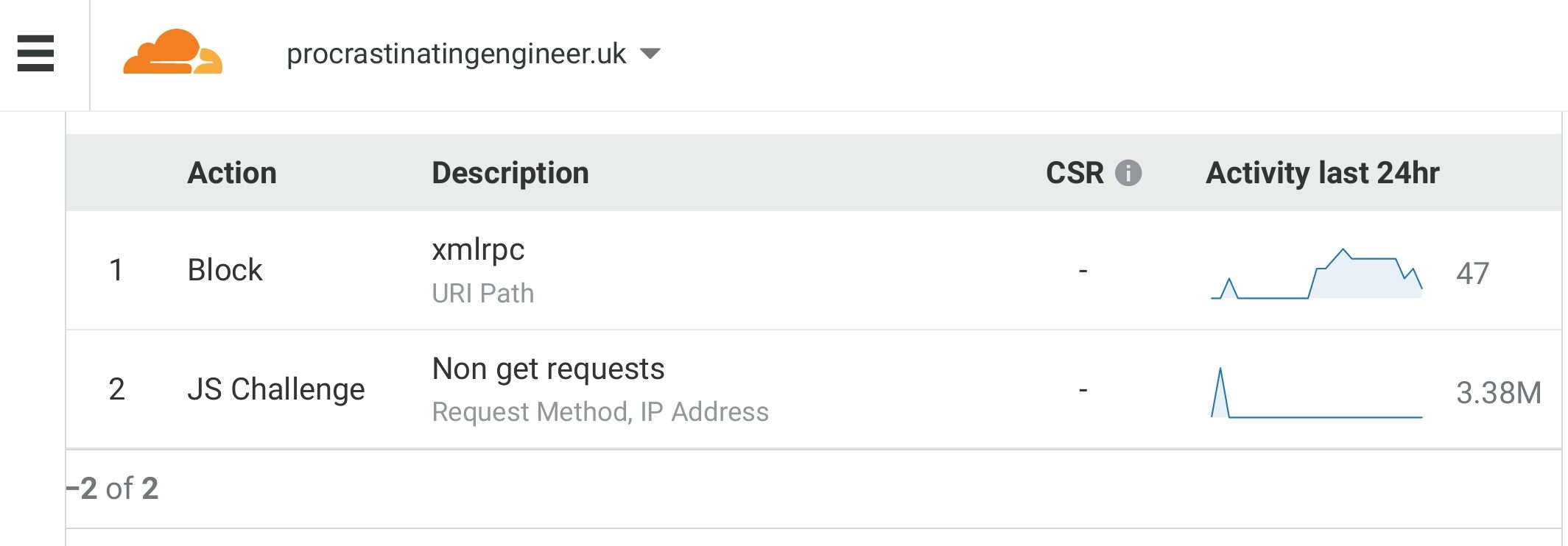The image size is (1568, 546).
Task: Click the xmlrpc activity sparkline graph
Action: [x=1316, y=274]
